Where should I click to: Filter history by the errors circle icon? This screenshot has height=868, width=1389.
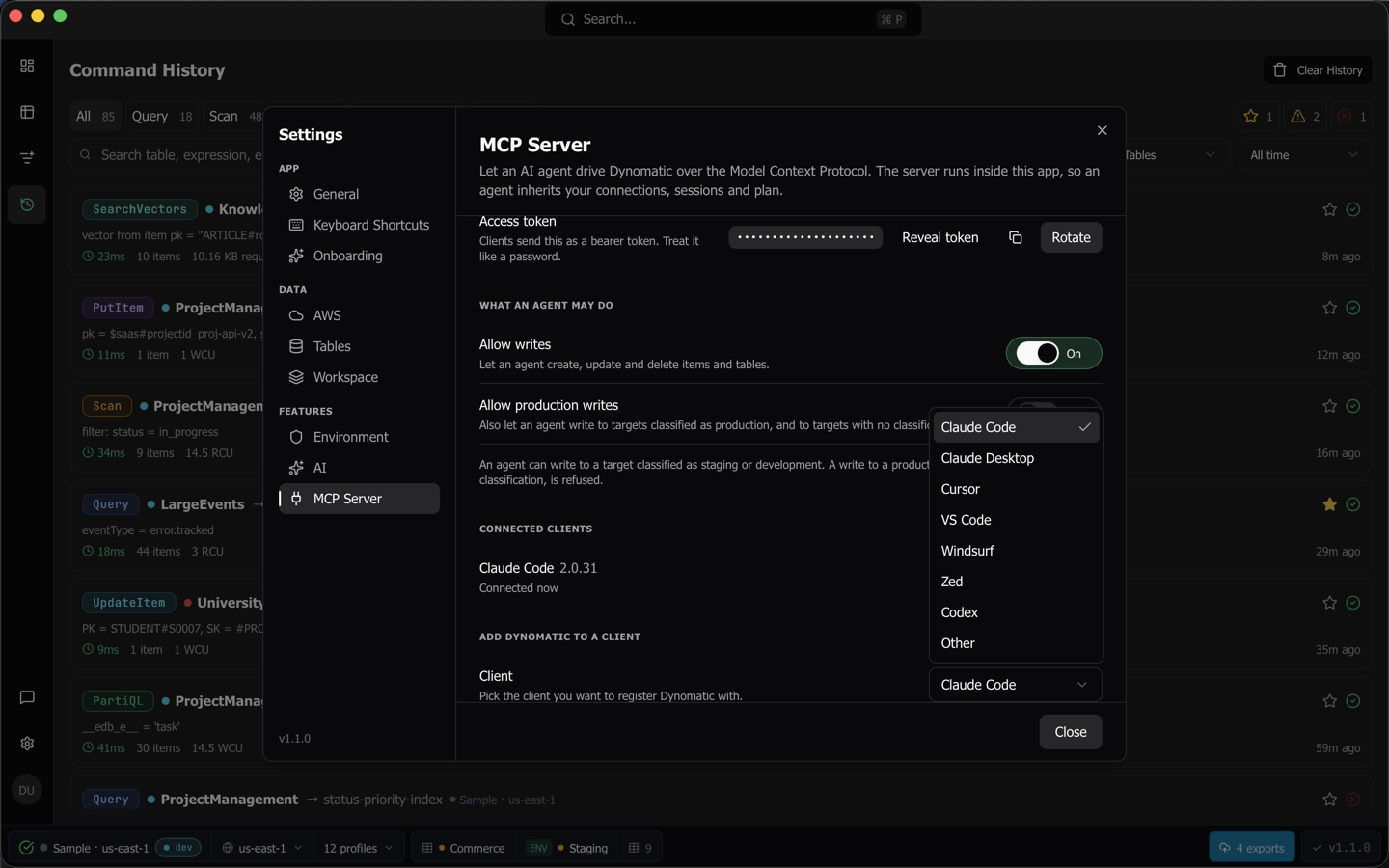pos(1351,117)
